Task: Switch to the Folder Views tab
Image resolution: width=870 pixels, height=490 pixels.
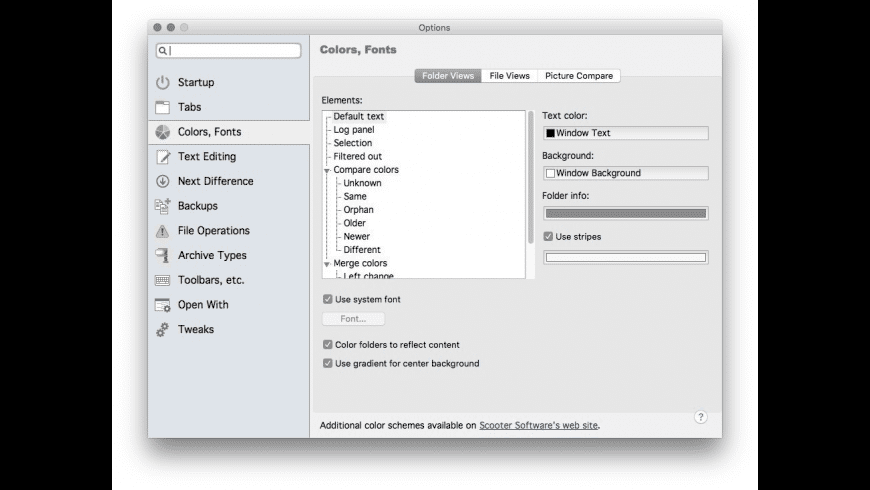Action: pyautogui.click(x=448, y=76)
